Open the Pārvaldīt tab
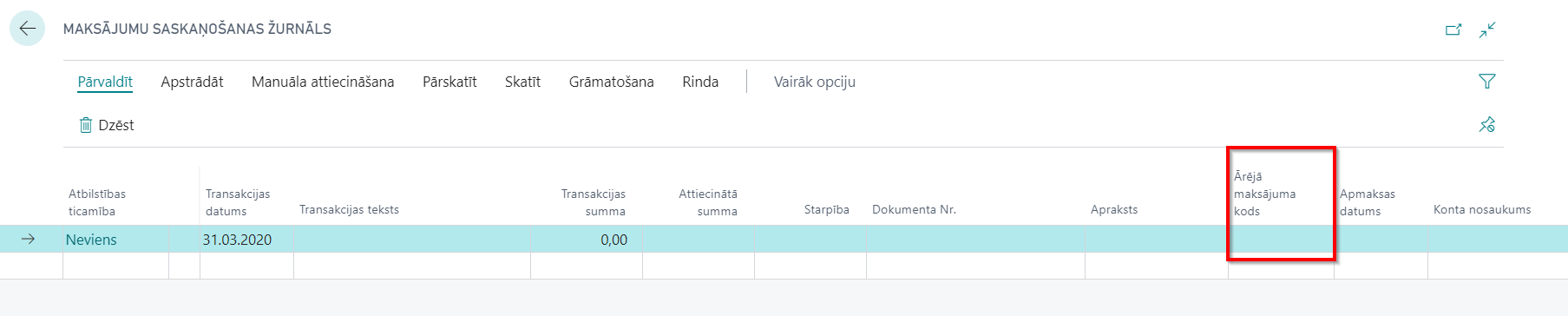Viewport: 1568px width, 316px height. tap(105, 82)
